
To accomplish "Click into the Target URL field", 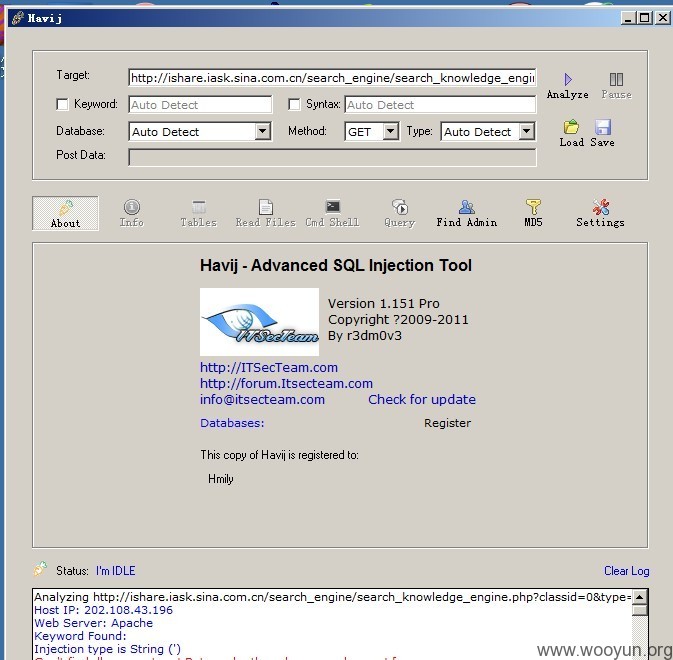I will pyautogui.click(x=332, y=78).
